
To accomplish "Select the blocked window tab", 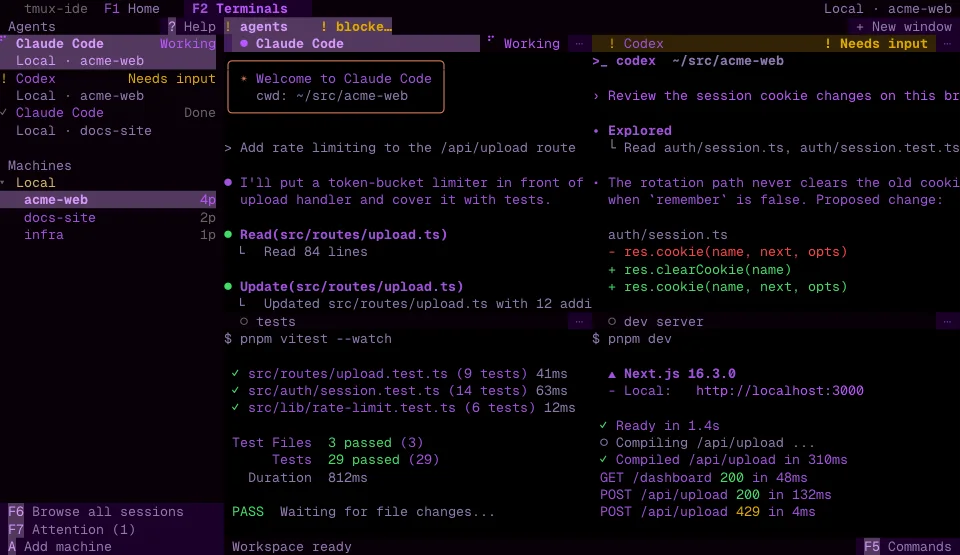I will 356,26.
